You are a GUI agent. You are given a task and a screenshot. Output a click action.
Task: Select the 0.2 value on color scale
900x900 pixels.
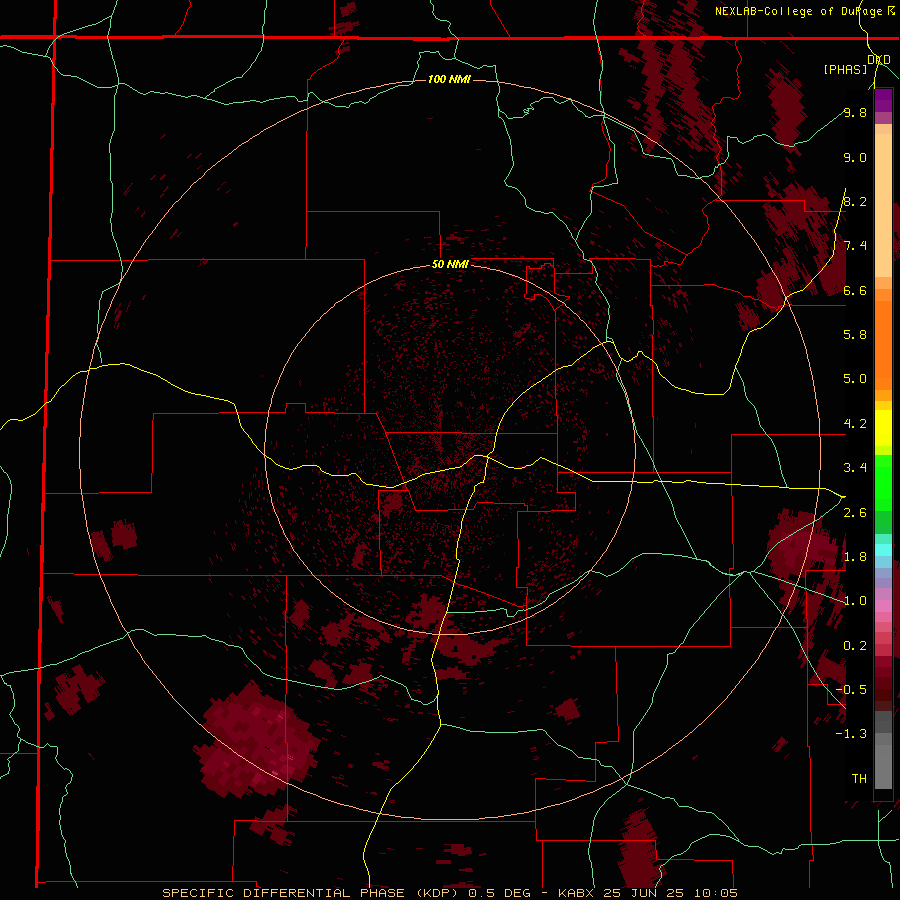point(855,646)
